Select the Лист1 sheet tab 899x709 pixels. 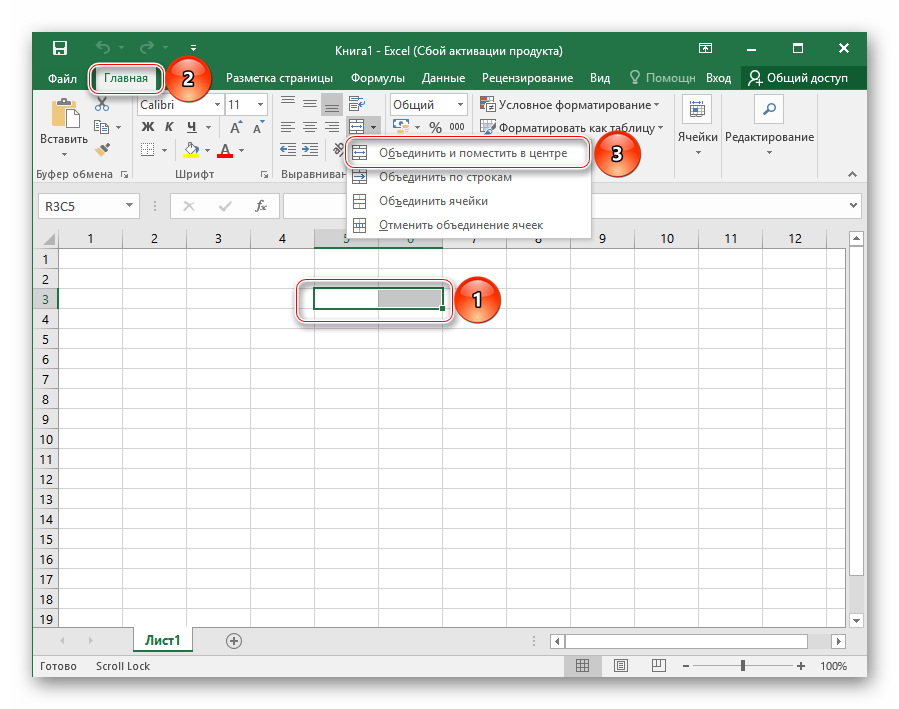[x=162, y=640]
